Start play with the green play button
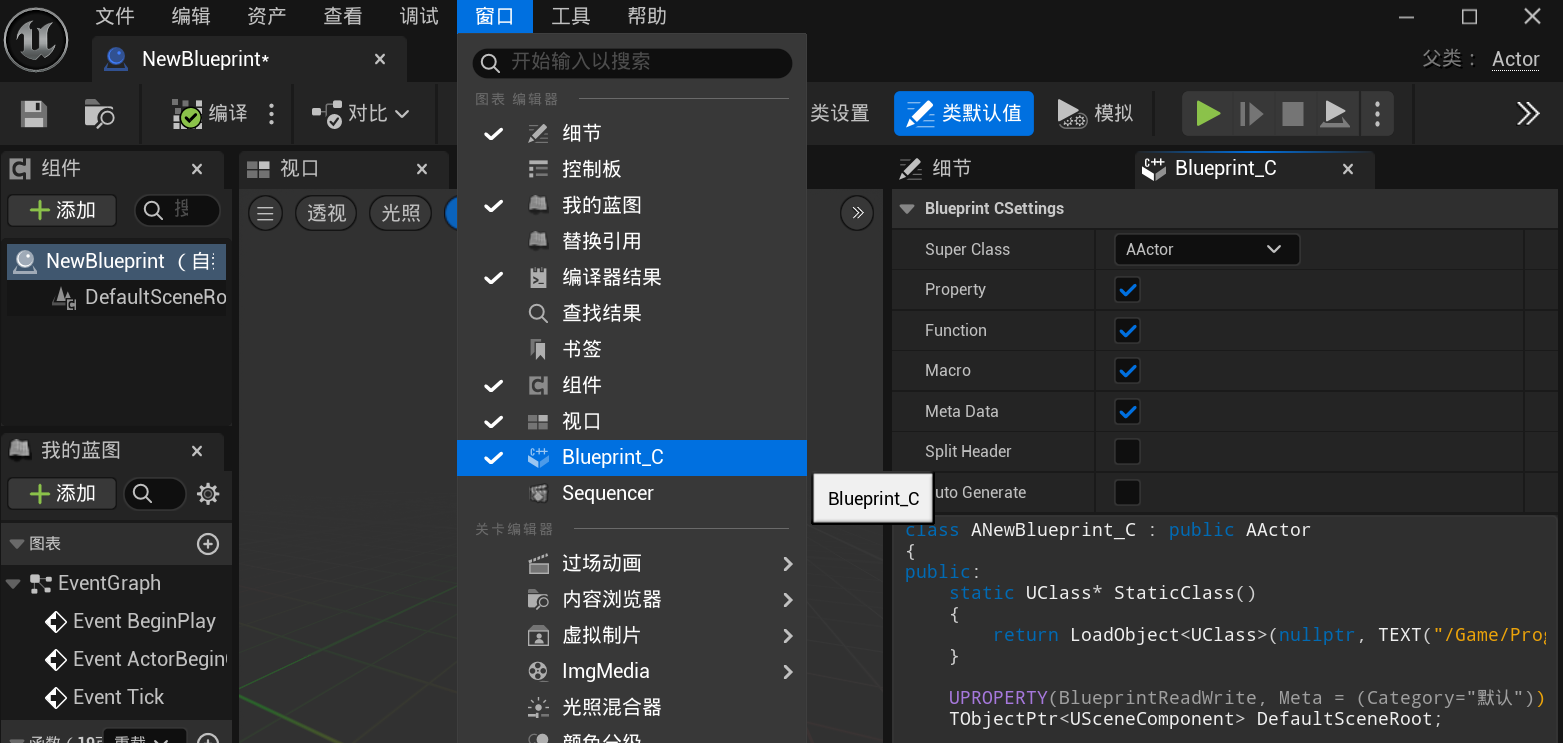 [x=1208, y=114]
